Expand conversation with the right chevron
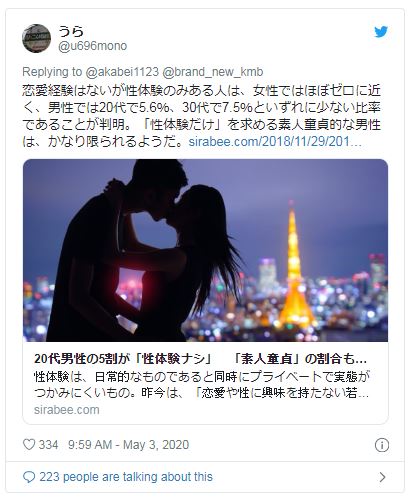Image resolution: width=412 pixels, height=500 pixels. pyautogui.click(x=382, y=477)
